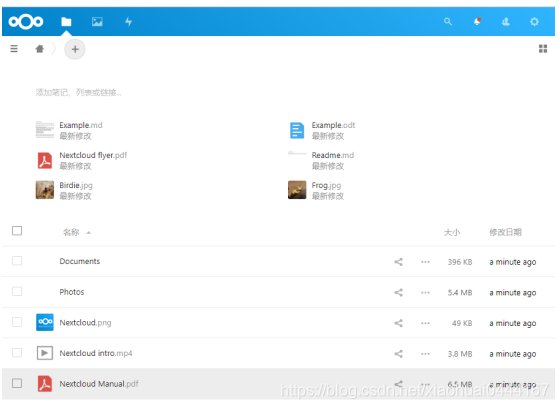
Task: Open recent file Example.md
Action: pos(81,125)
